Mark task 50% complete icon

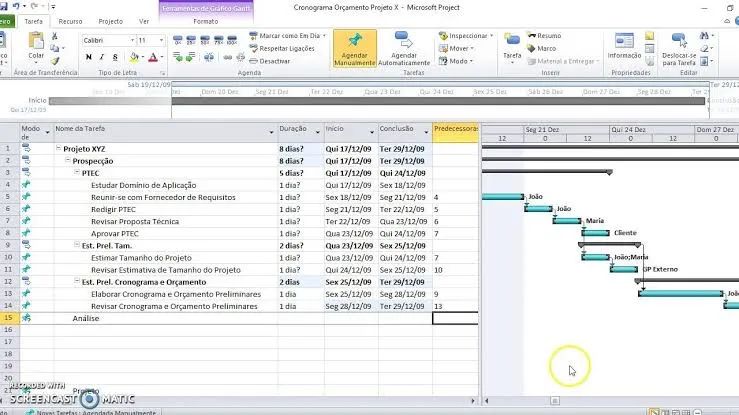pos(205,40)
